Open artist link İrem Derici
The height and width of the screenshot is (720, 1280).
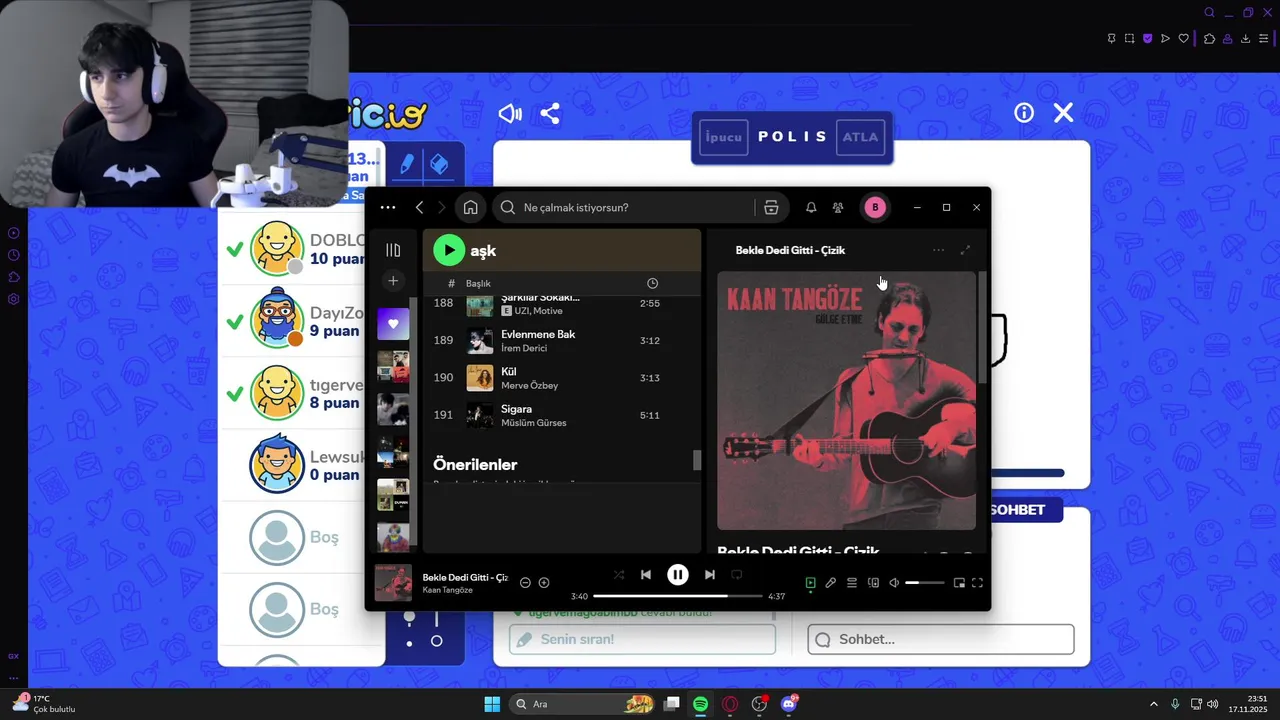[x=523, y=348]
